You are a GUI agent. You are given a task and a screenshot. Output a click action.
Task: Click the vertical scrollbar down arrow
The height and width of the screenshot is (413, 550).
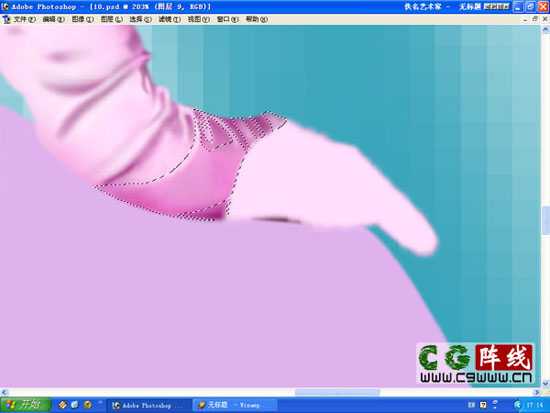[x=545, y=384]
